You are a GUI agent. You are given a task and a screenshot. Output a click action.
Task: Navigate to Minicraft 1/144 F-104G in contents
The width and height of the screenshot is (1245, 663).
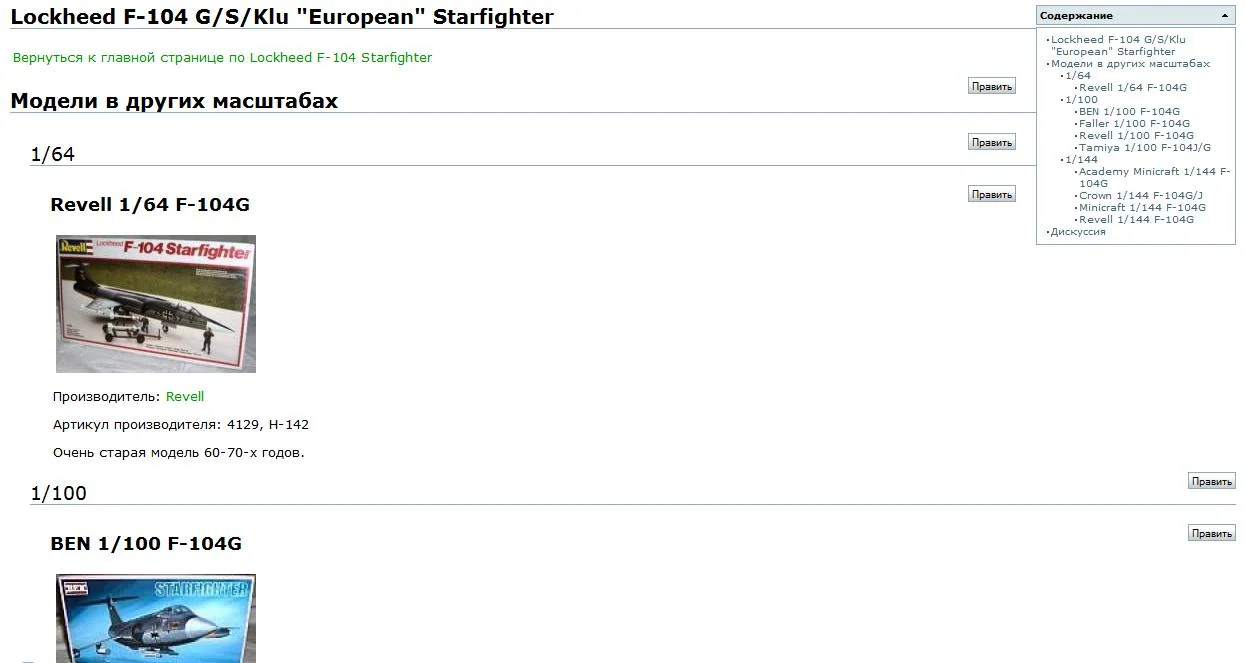(x=1135, y=208)
